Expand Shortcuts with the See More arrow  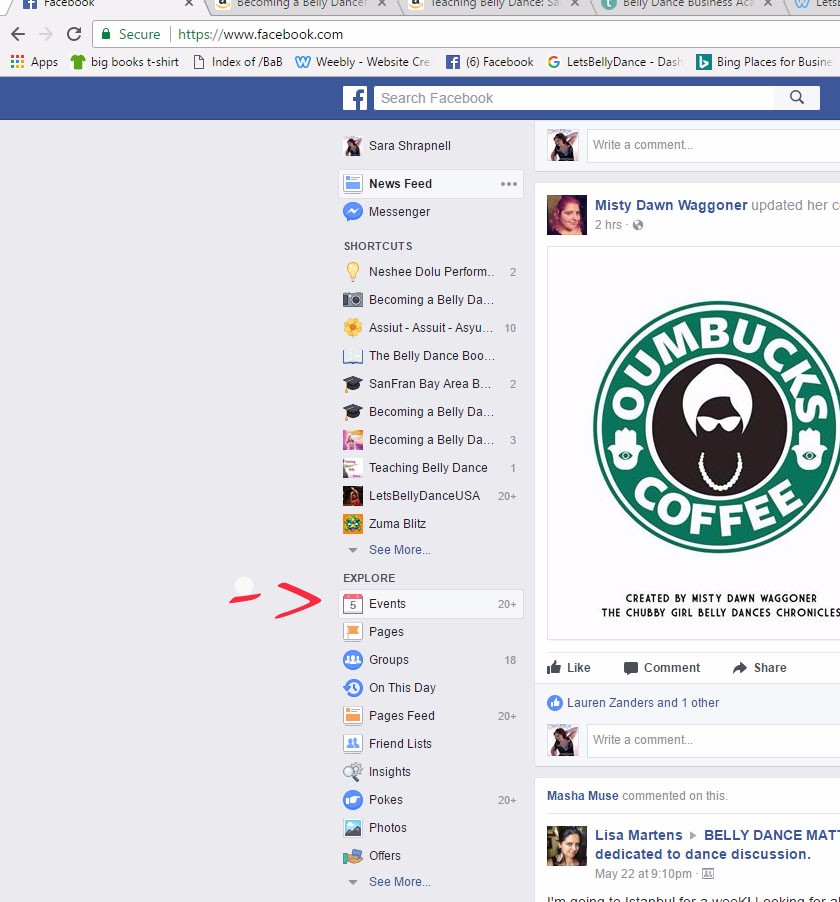click(353, 551)
